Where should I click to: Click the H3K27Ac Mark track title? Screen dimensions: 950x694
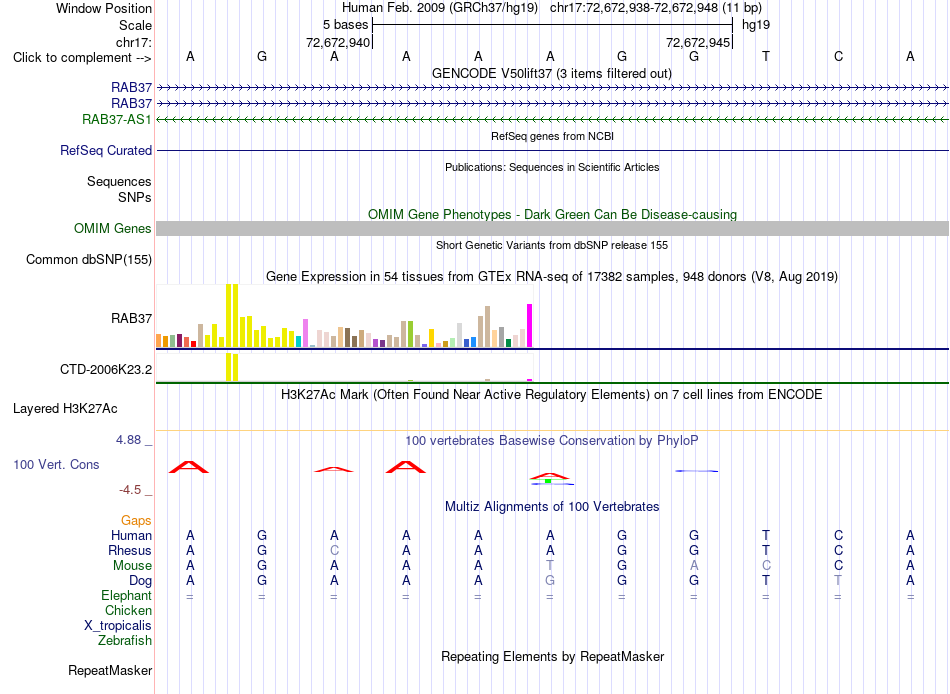552,395
